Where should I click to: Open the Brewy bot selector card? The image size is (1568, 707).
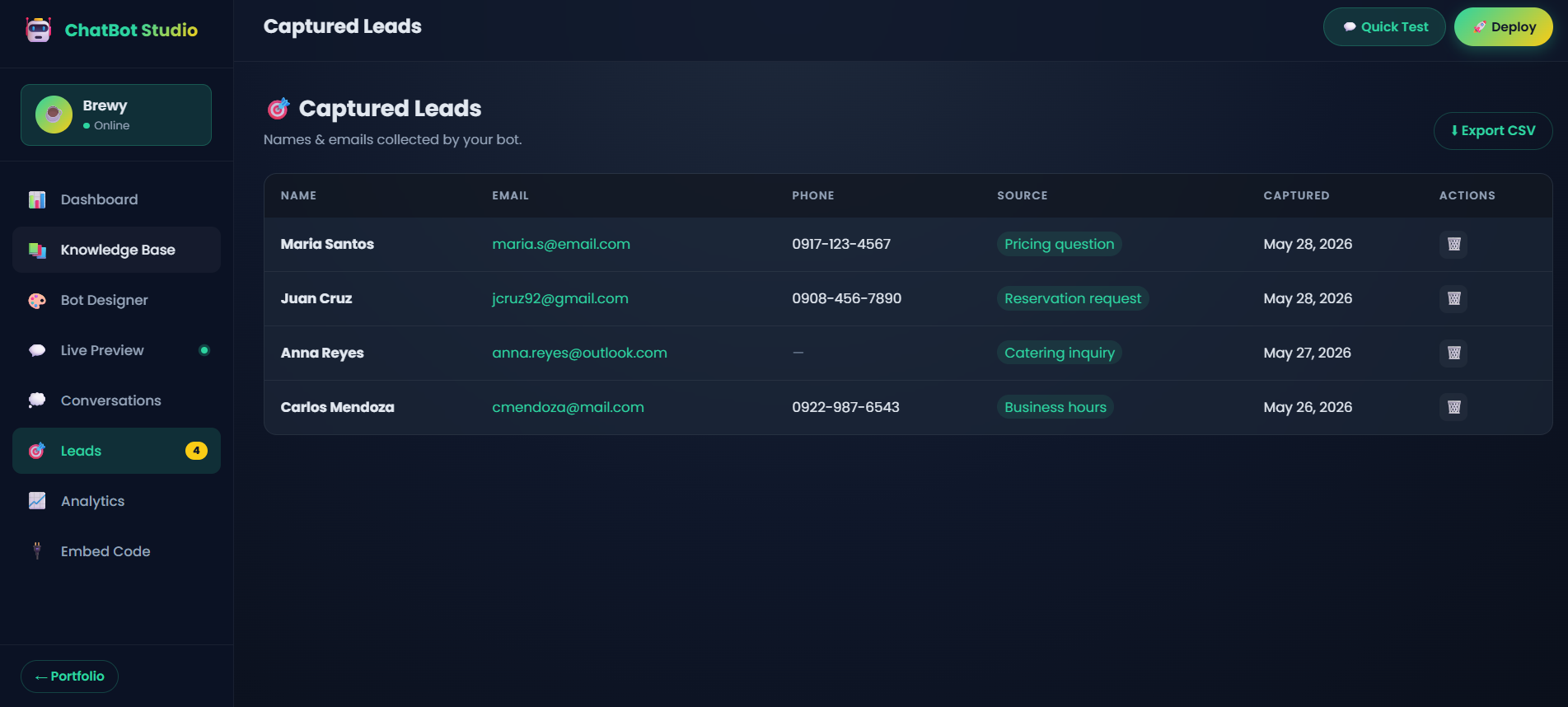[116, 115]
